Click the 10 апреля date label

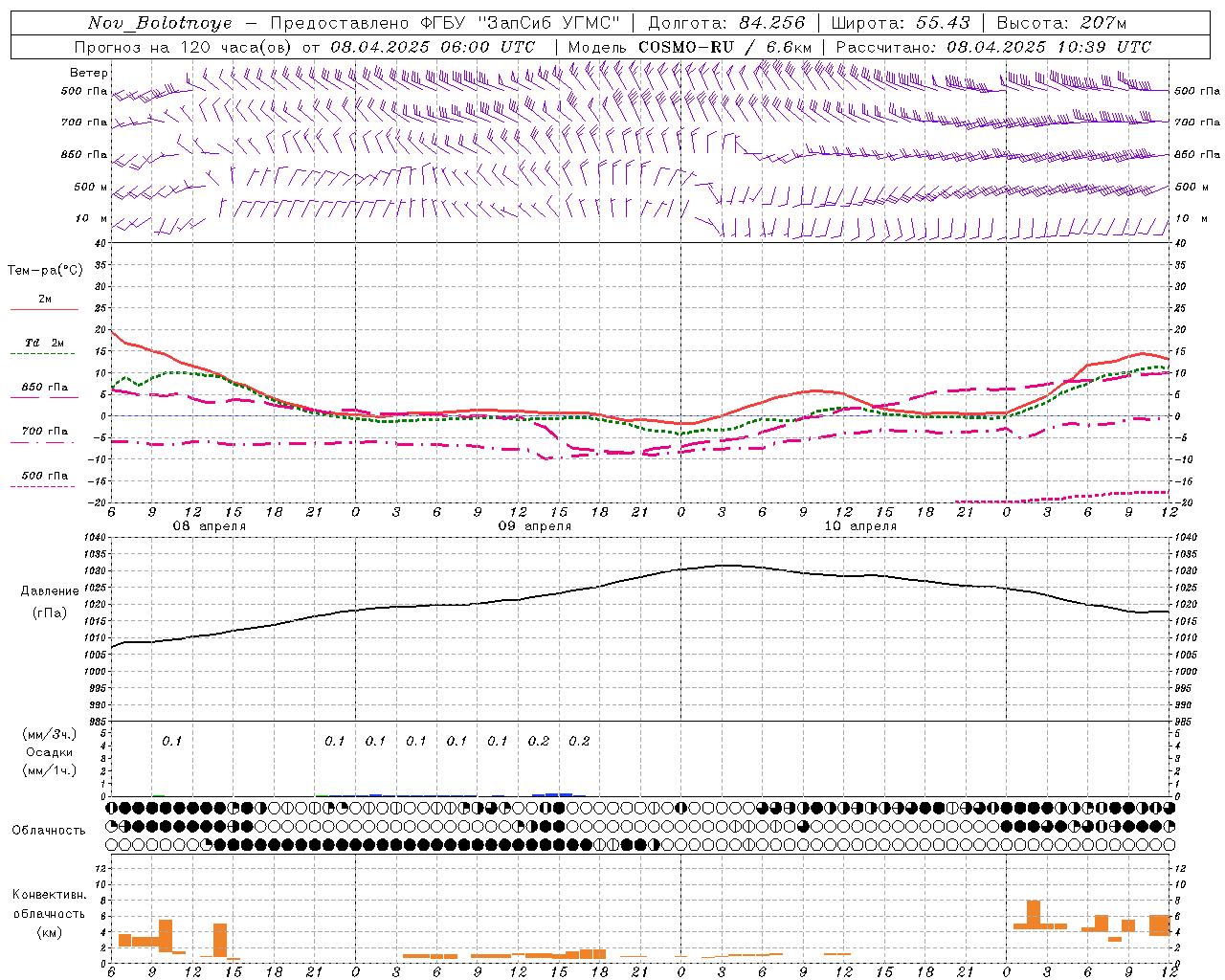click(860, 526)
